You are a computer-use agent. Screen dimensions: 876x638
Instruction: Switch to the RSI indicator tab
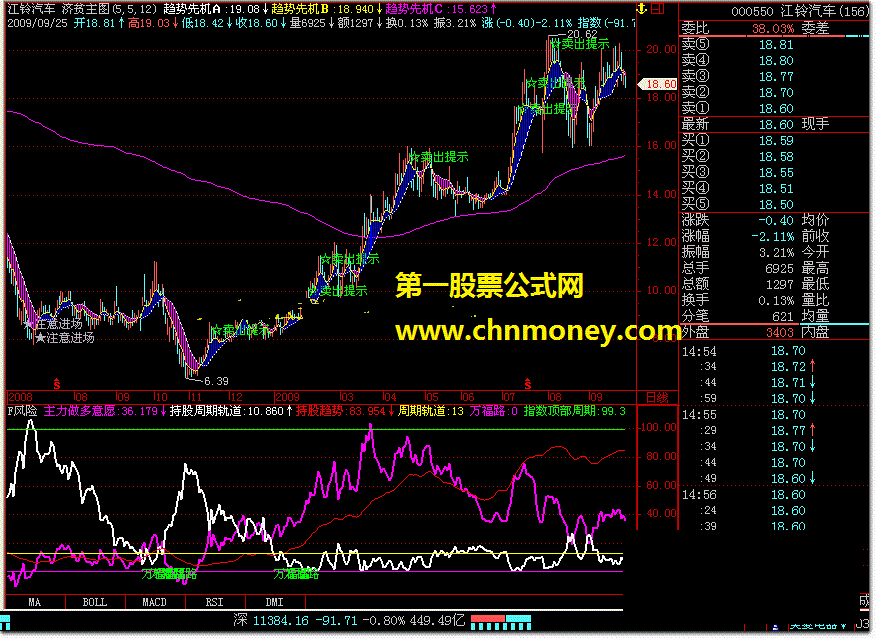pyautogui.click(x=215, y=602)
